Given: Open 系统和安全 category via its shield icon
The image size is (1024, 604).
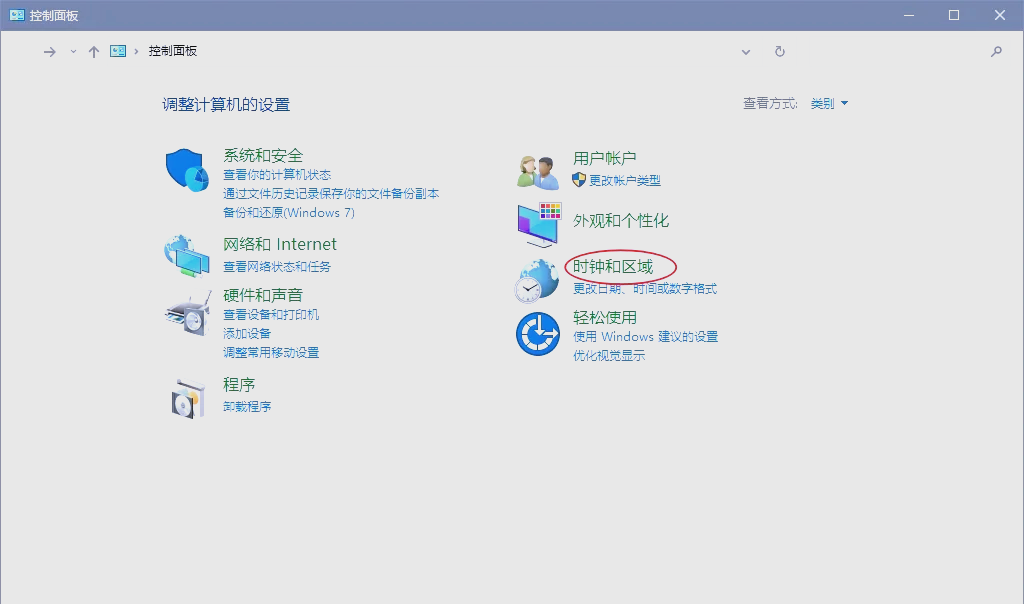Looking at the screenshot, I should coord(185,167).
